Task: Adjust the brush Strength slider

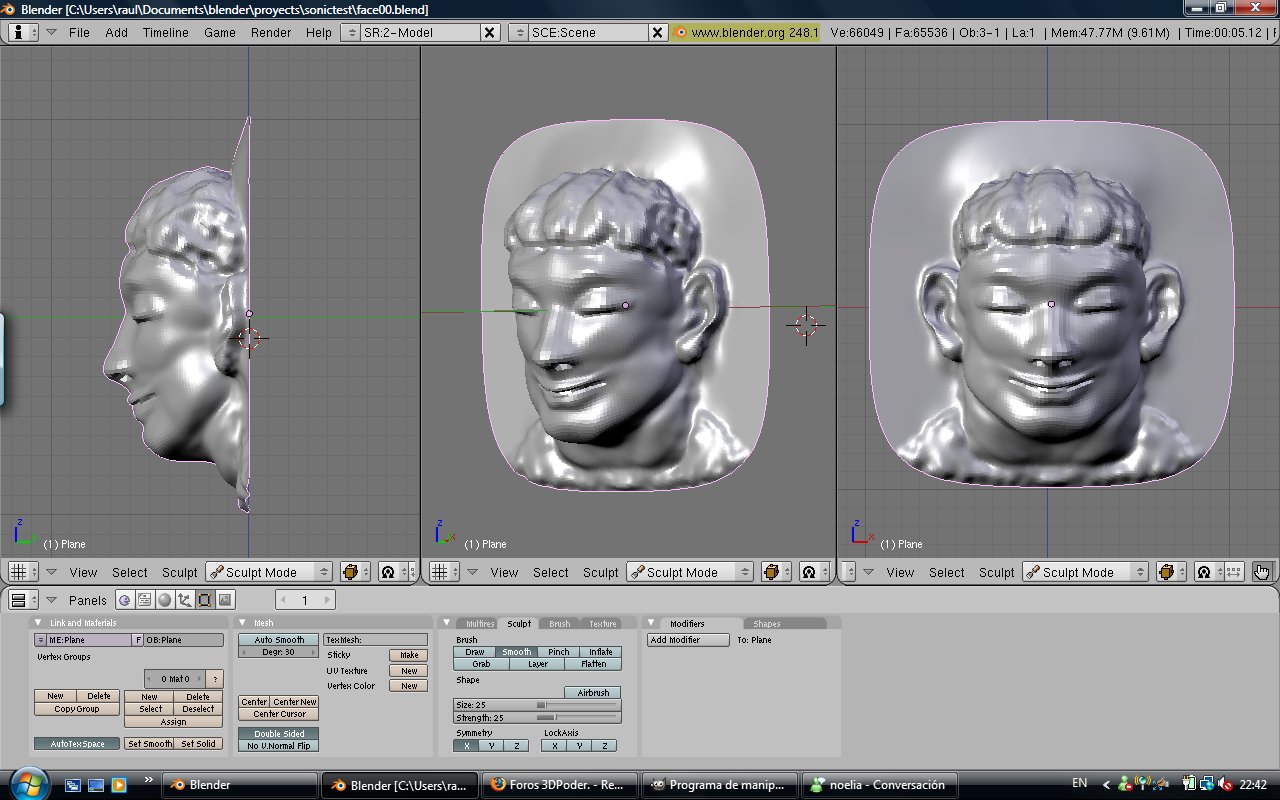Action: (538, 718)
